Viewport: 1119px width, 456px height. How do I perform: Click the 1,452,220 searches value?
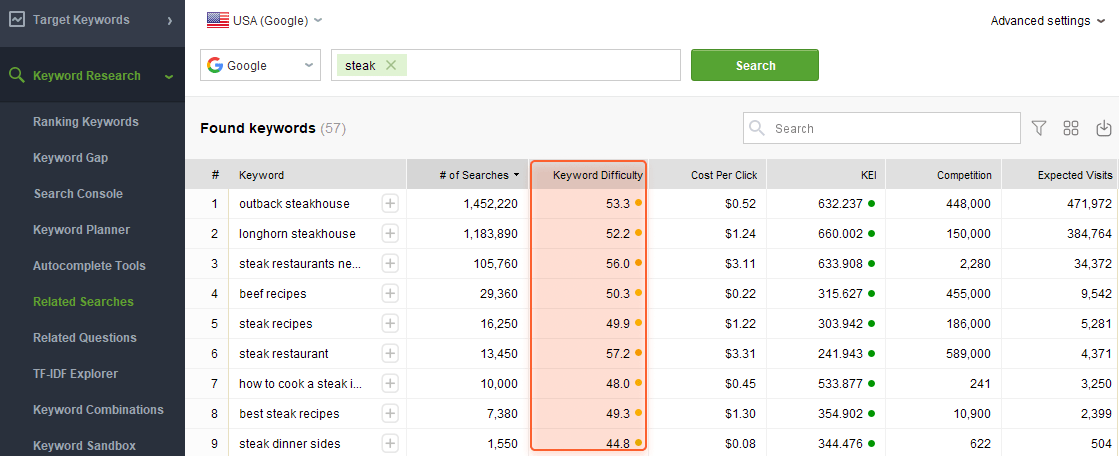click(490, 204)
